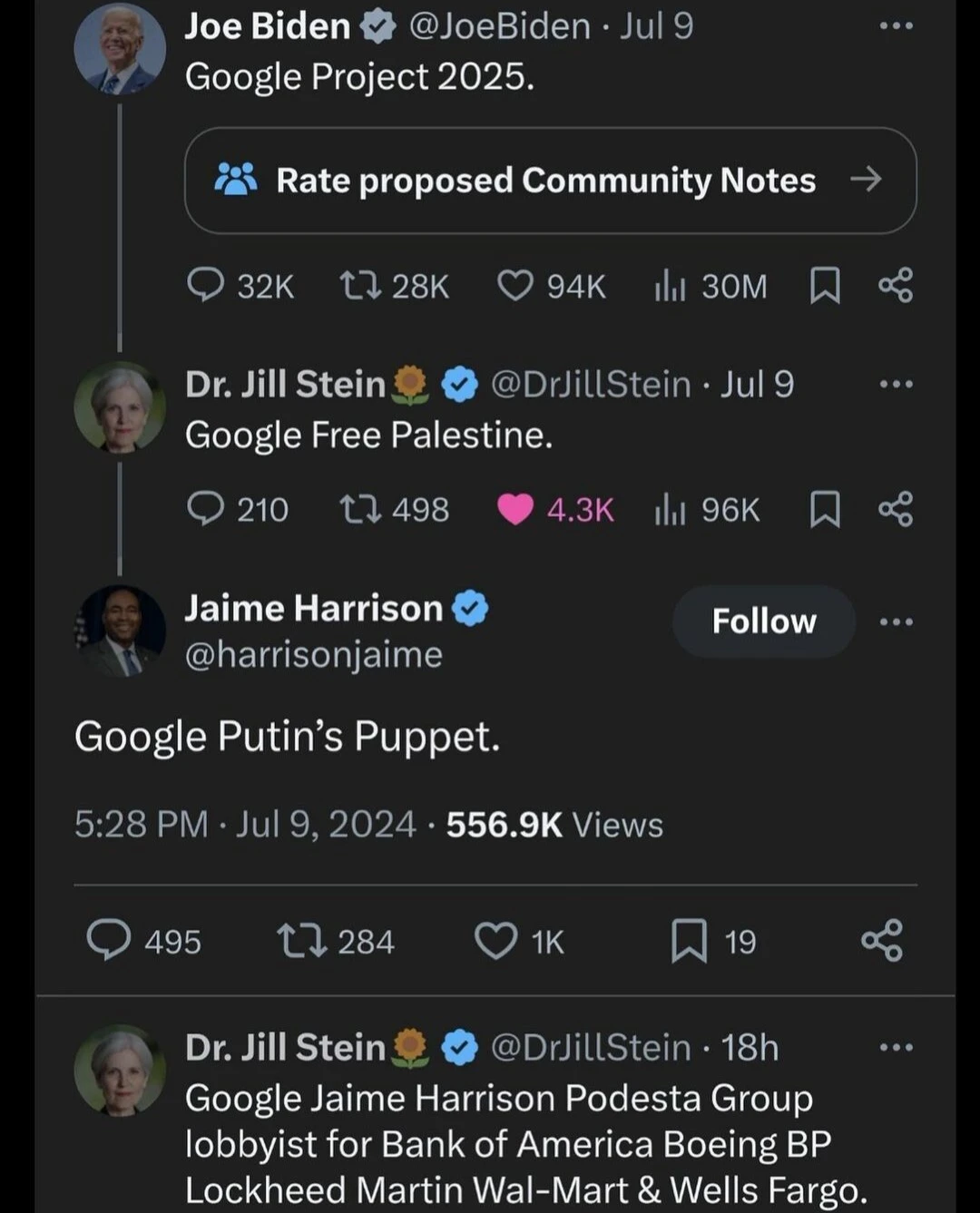The width and height of the screenshot is (980, 1213).
Task: Retweet Jill Stein's Google Free Palestine tweet
Action: [356, 509]
